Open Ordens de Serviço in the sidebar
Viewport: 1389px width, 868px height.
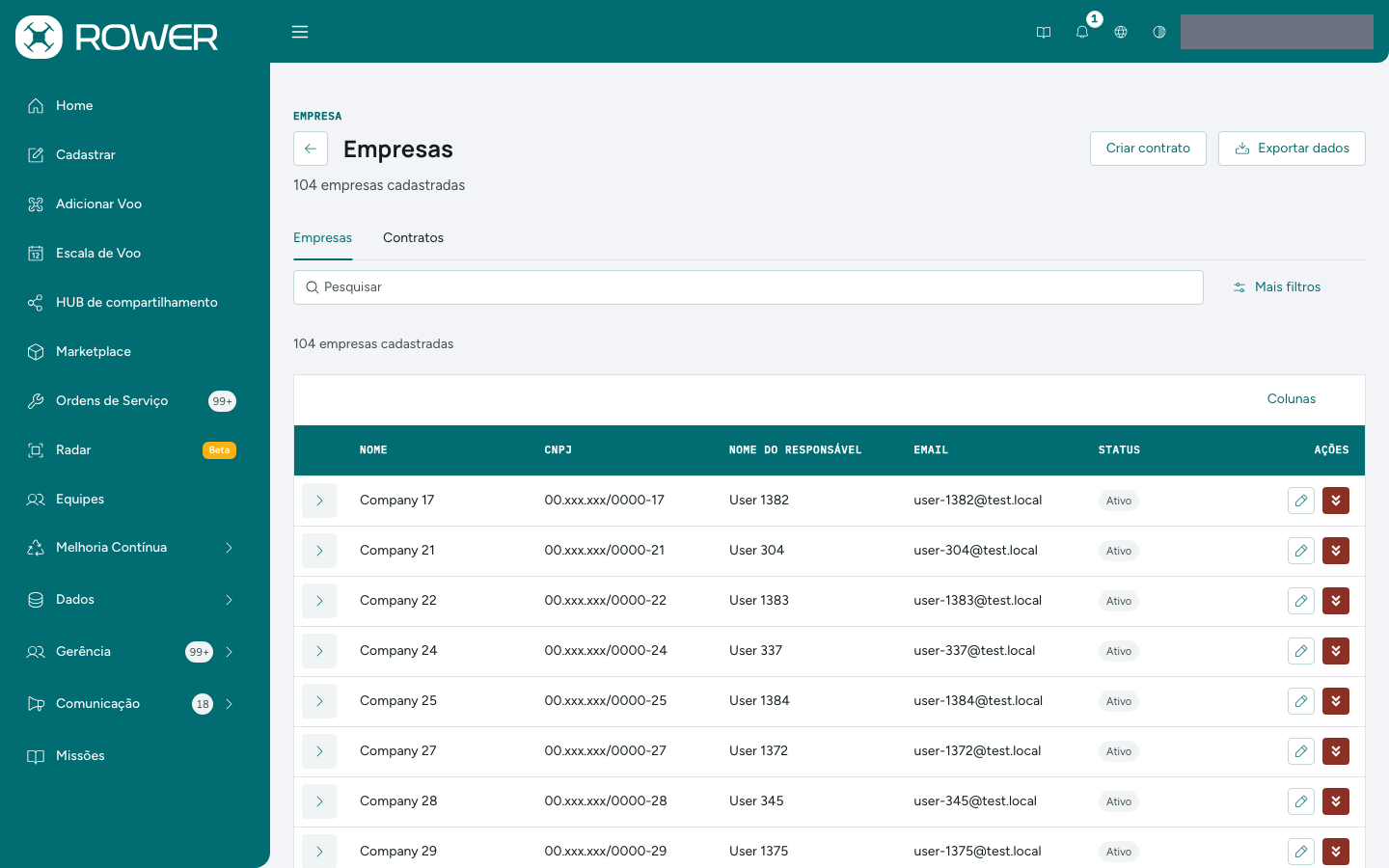tap(112, 401)
